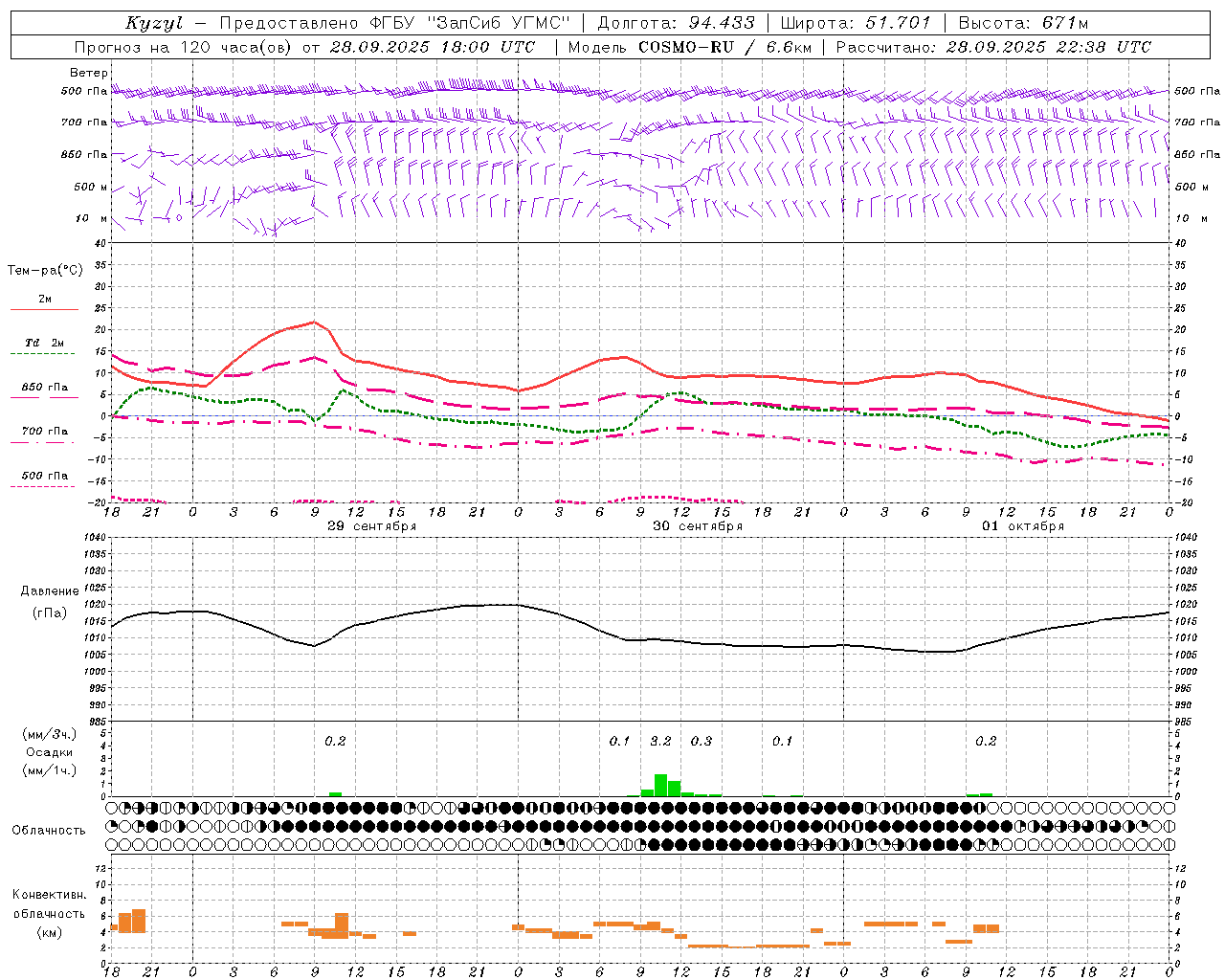This screenshot has height=980, width=1225.
Task: Click the "Рассчитано: 28.09.2025 22:38 UTC" text
Action: tap(993, 47)
